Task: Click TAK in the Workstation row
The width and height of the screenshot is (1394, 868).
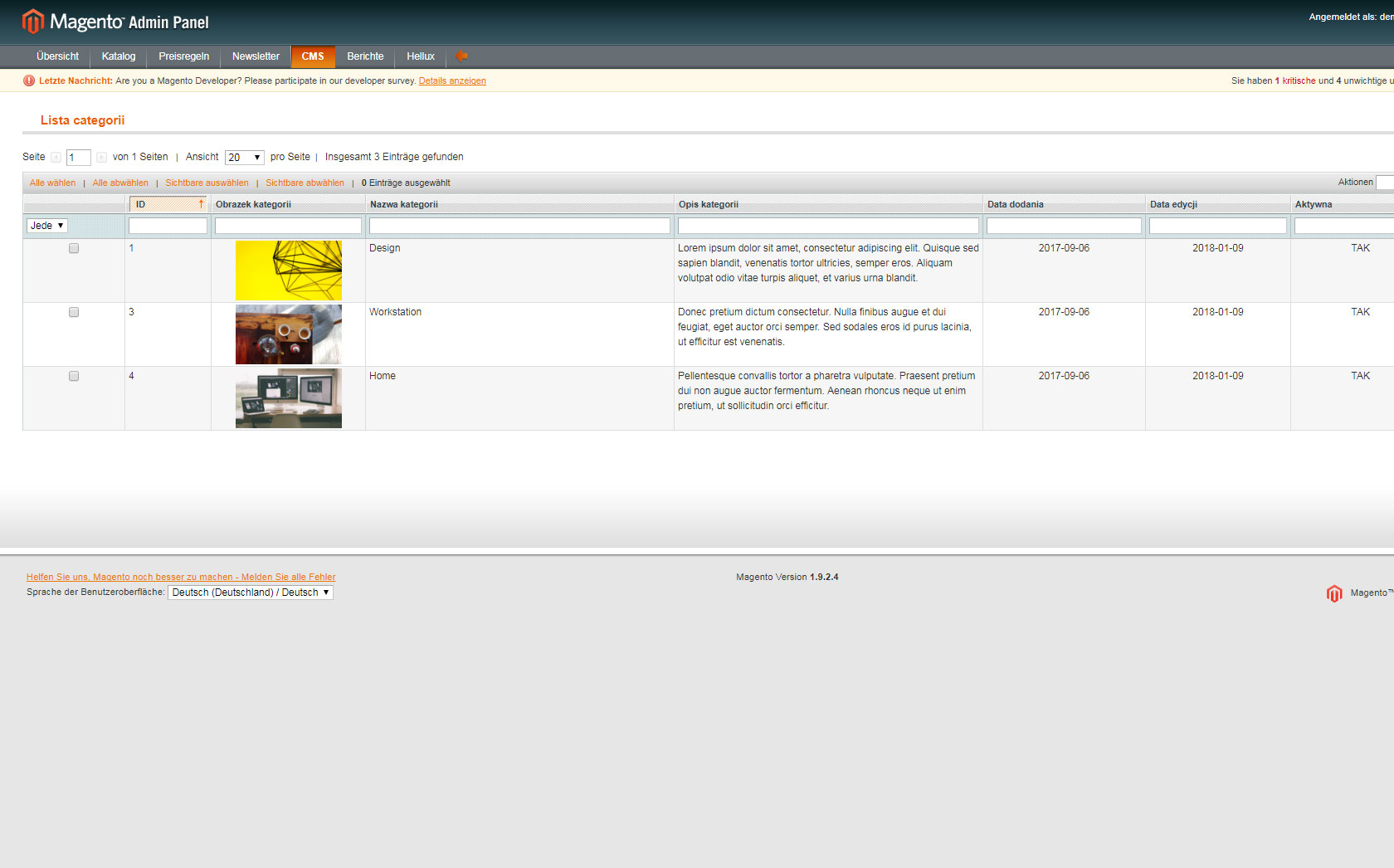Action: coord(1361,312)
